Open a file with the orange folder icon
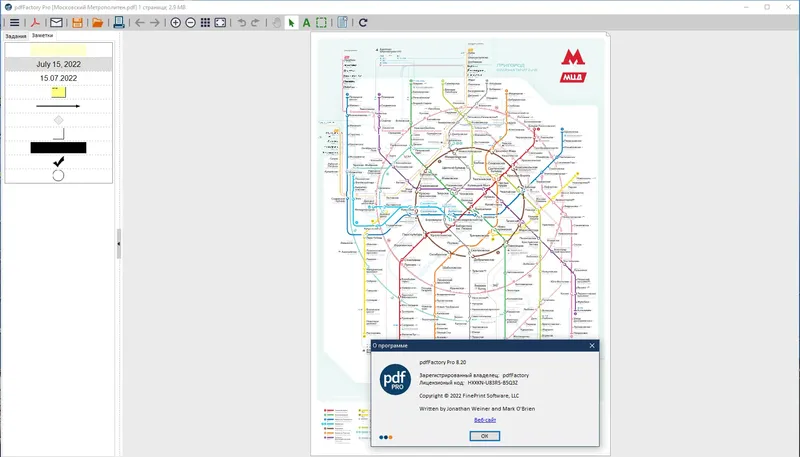This screenshot has width=800, height=457. 97,22
